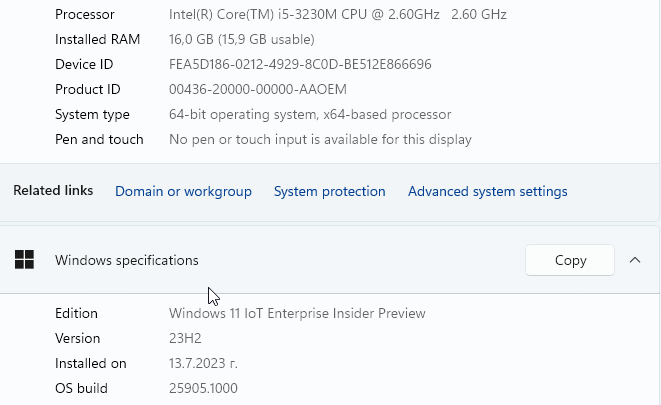Copy the Windows specifications
The image size is (661, 405).
coord(570,260)
